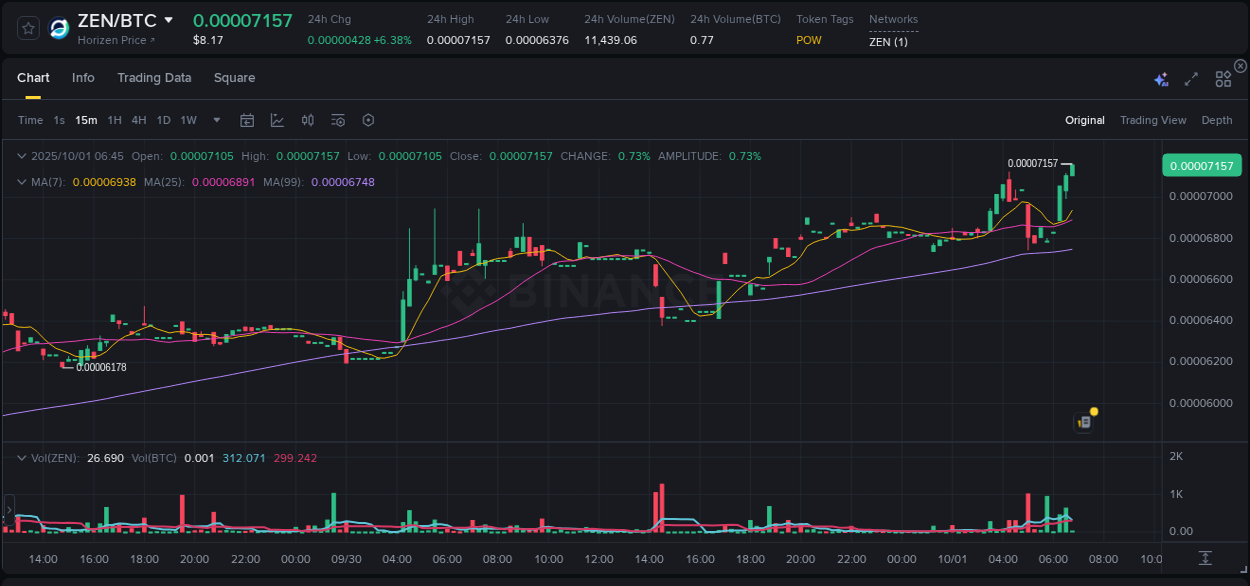
Task: Click the POW token tag
Action: 809,40
